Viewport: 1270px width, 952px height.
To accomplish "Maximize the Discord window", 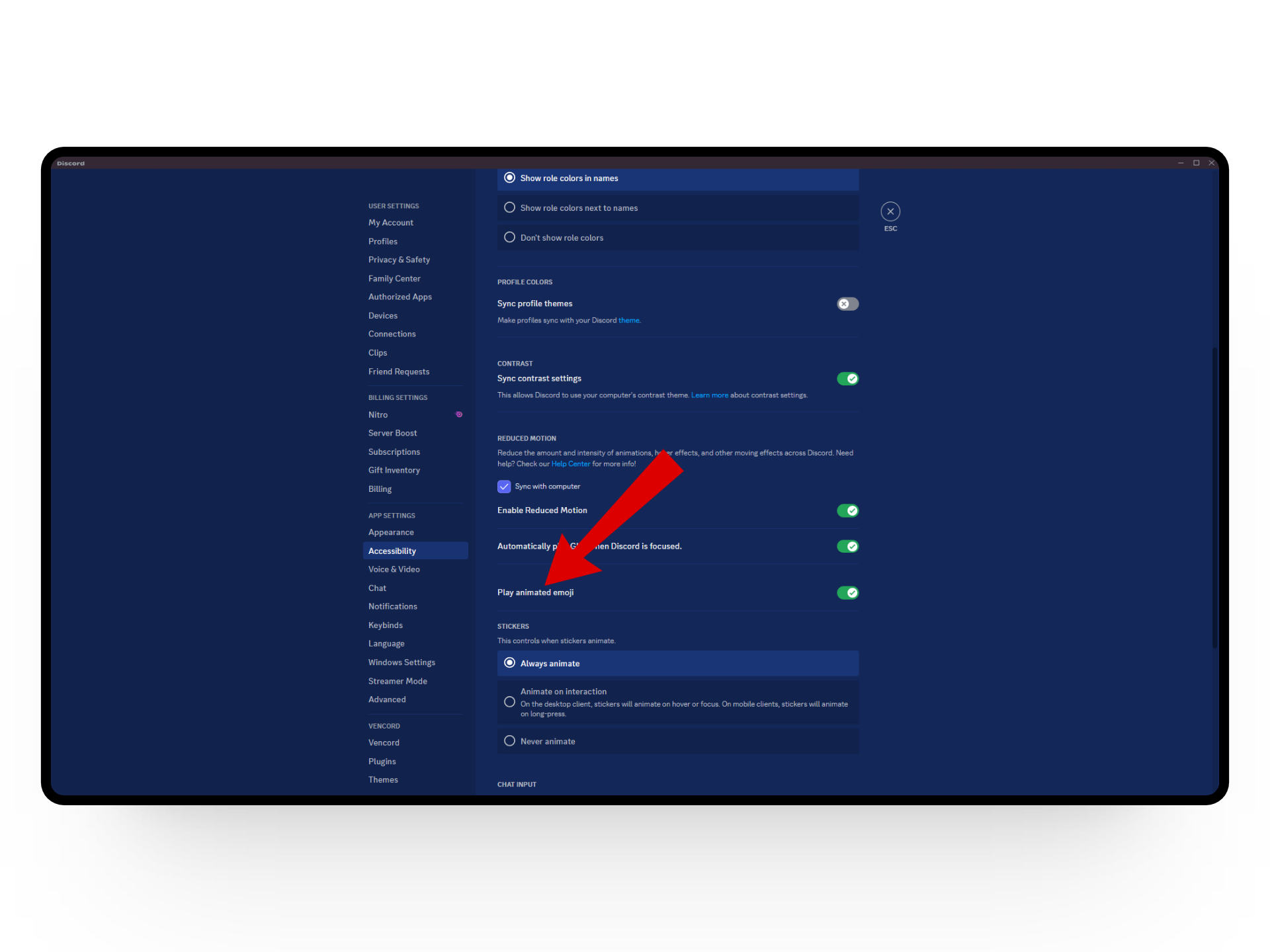I will pyautogui.click(x=1196, y=163).
